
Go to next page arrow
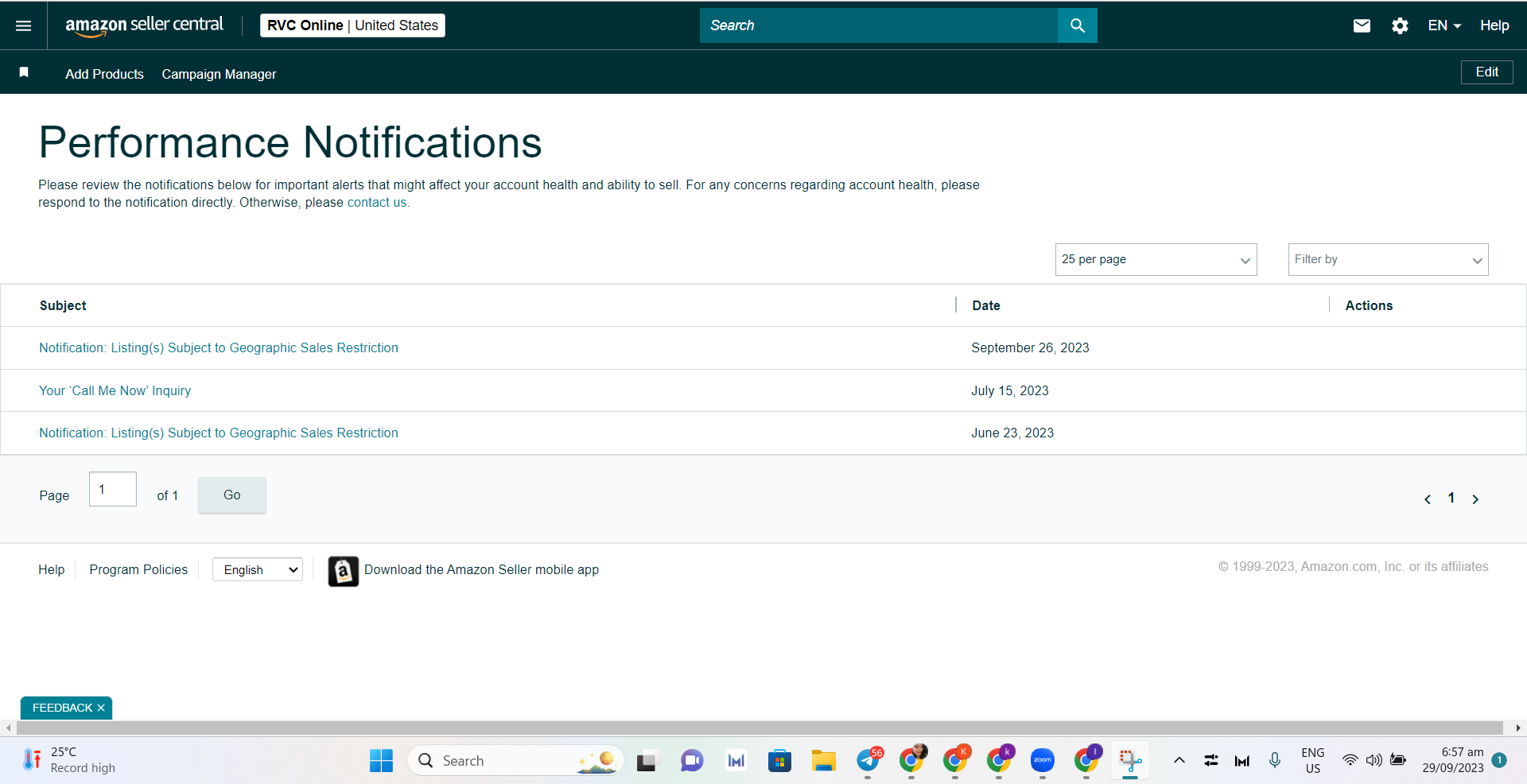pyautogui.click(x=1475, y=499)
